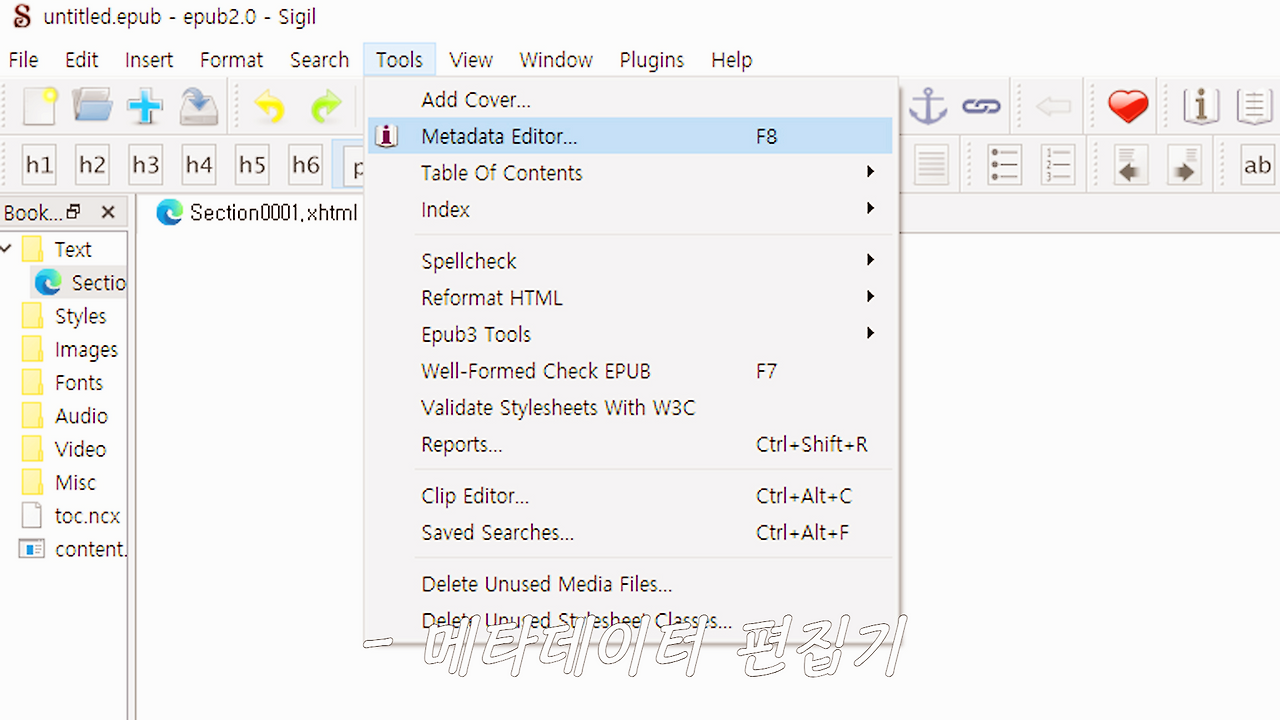The width and height of the screenshot is (1280, 720).
Task: Open the File menu
Action: [x=23, y=60]
